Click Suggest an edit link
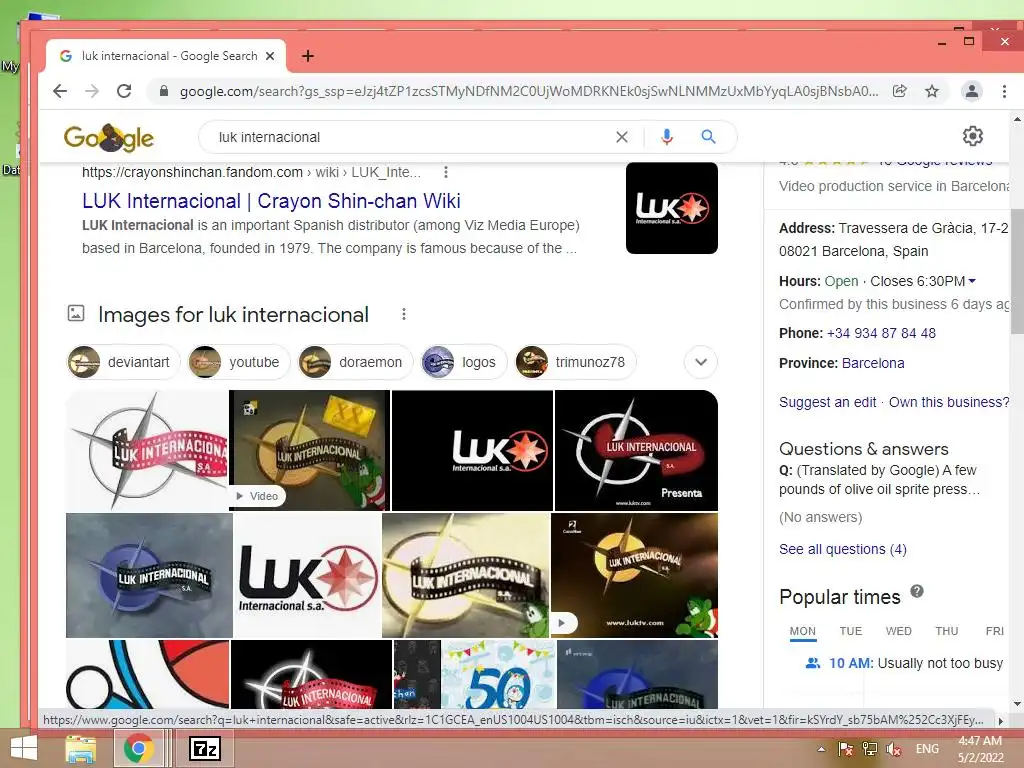Image resolution: width=1024 pixels, height=768 pixels. pyautogui.click(x=827, y=402)
